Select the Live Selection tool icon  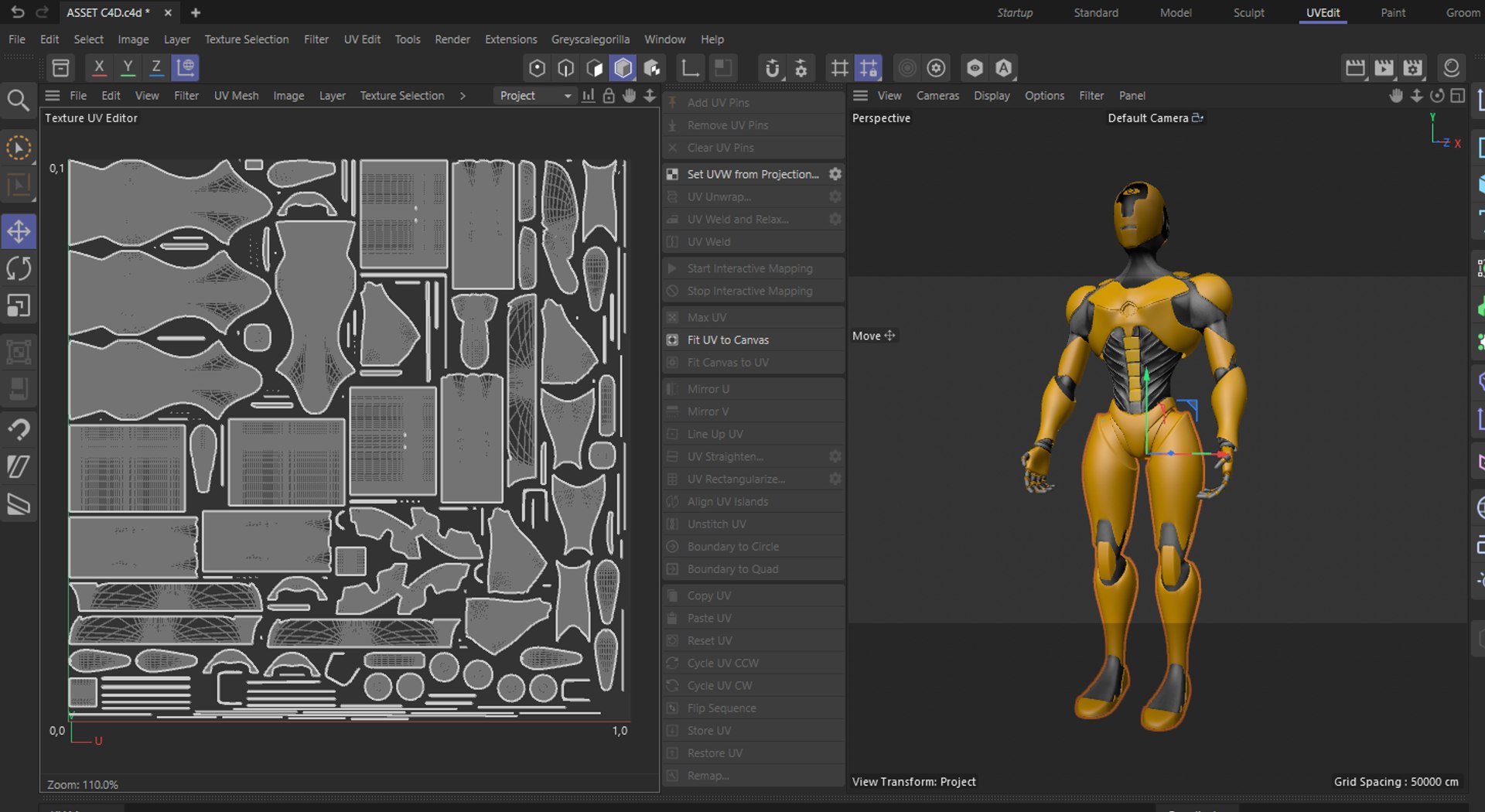tap(19, 148)
